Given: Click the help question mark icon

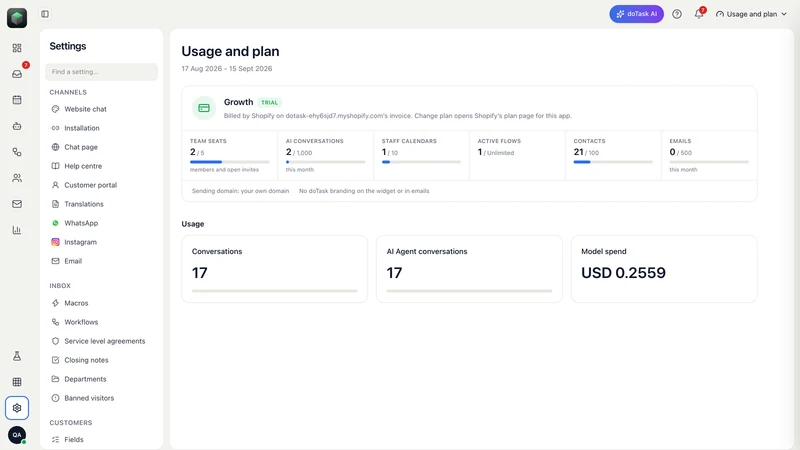Looking at the screenshot, I should tap(677, 14).
